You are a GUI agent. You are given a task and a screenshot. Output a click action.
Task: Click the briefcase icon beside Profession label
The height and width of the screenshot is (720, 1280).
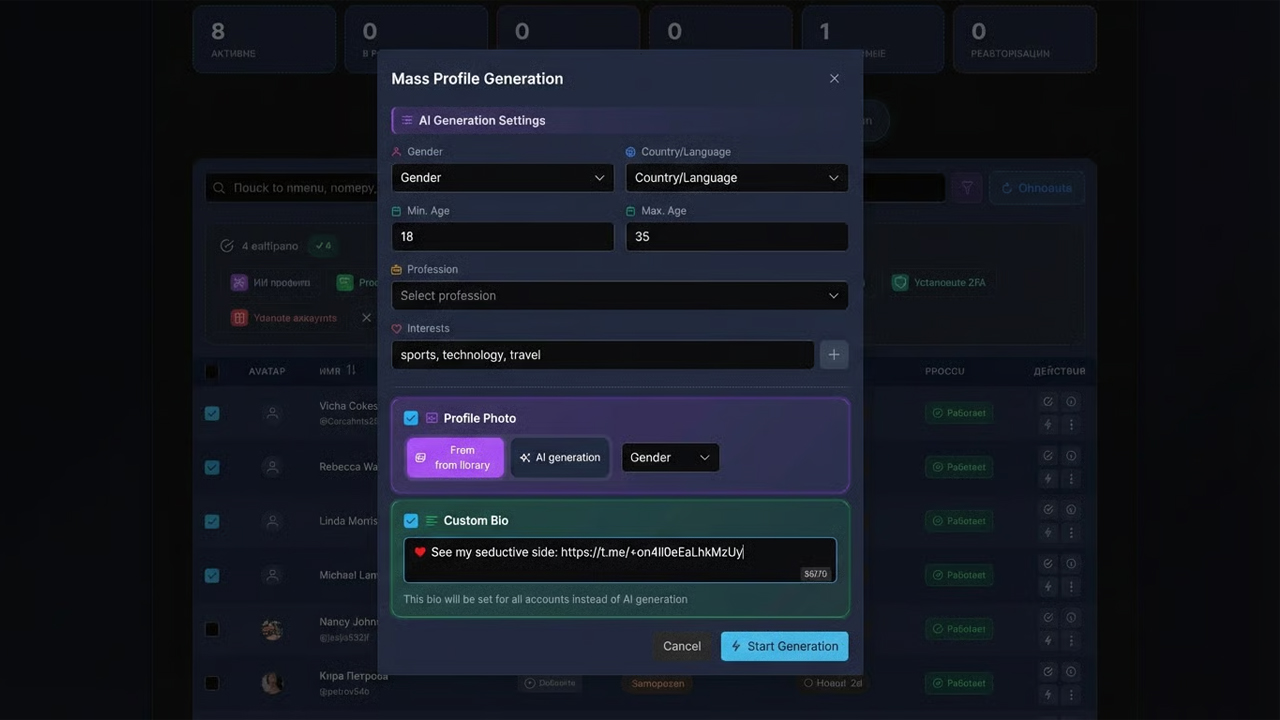396,270
